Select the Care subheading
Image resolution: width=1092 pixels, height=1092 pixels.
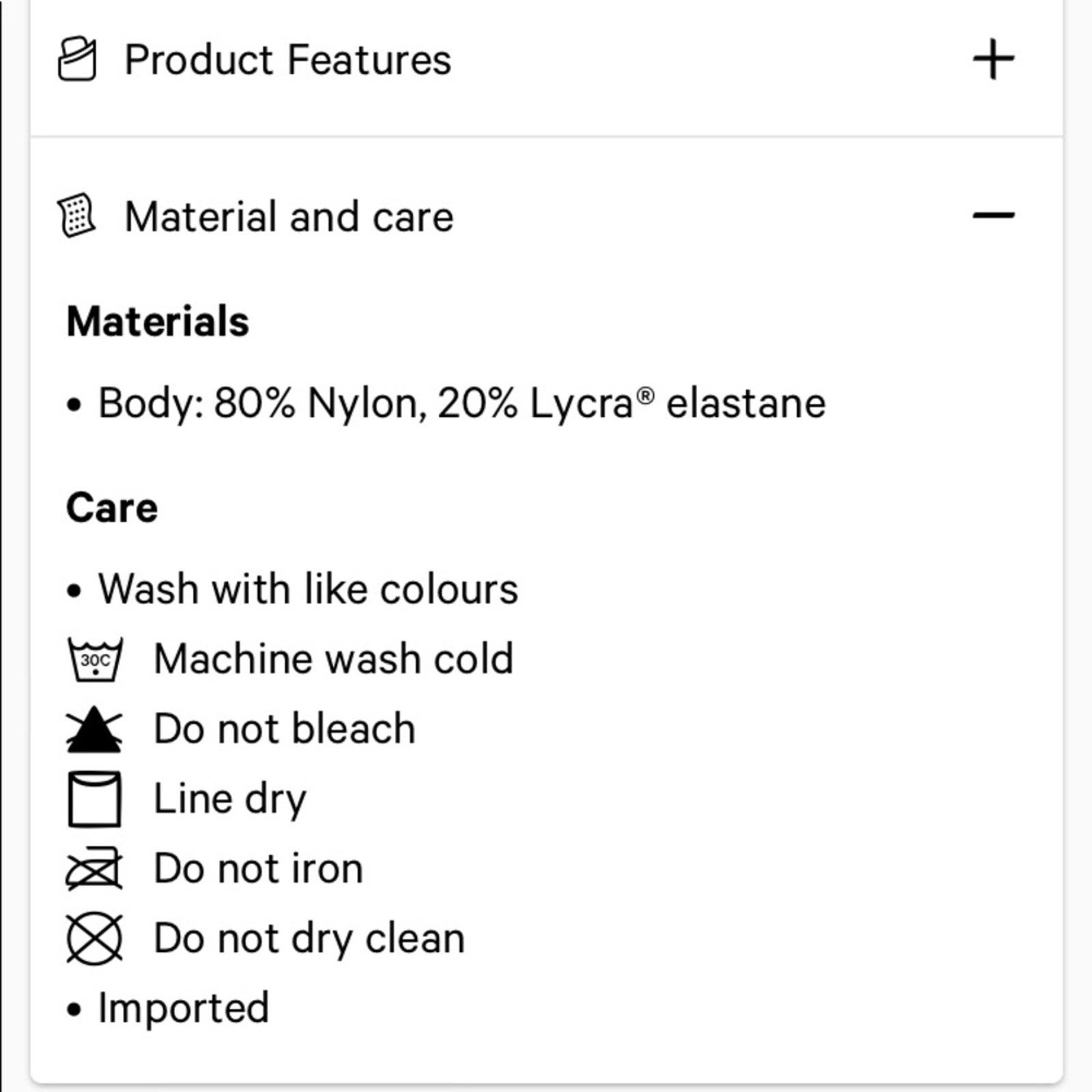coord(112,508)
